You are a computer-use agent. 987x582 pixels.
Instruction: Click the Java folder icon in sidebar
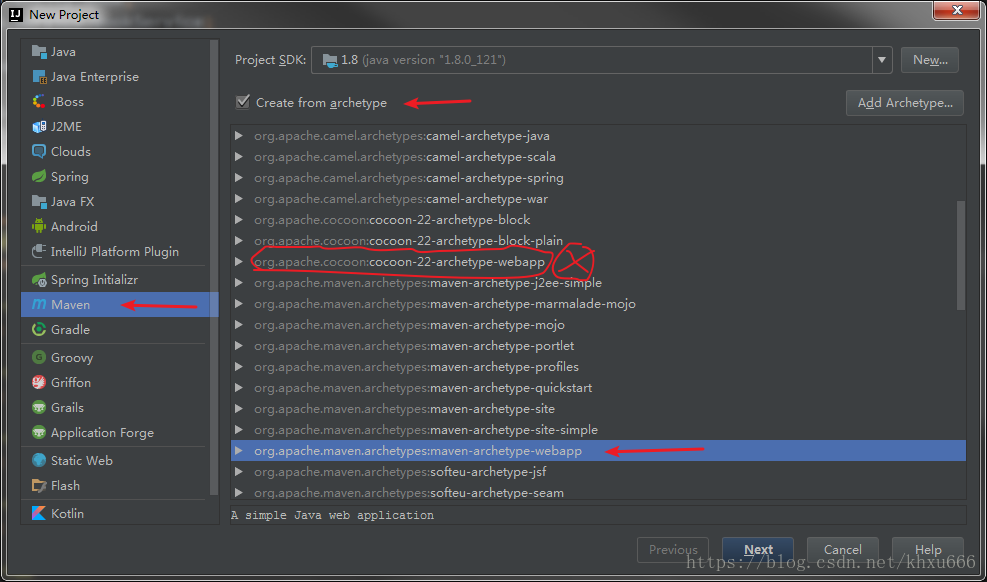point(39,52)
